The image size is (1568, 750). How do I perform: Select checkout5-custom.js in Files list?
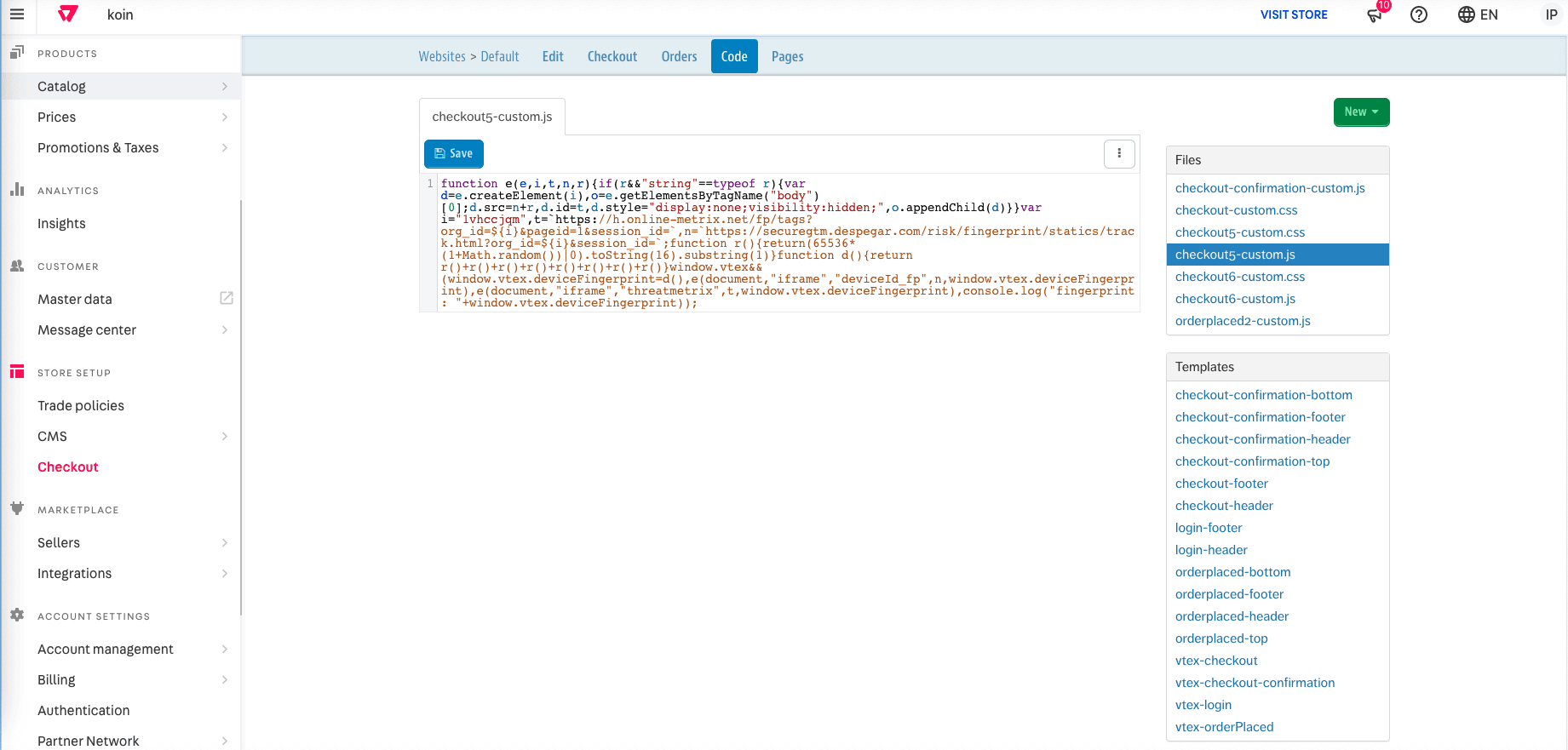(1278, 255)
